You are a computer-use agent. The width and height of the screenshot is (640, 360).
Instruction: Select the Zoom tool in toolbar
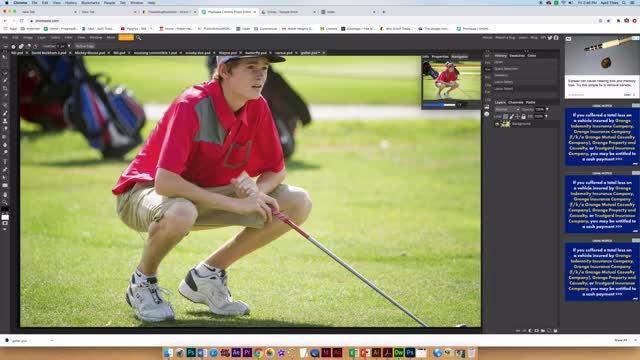coord(5,202)
